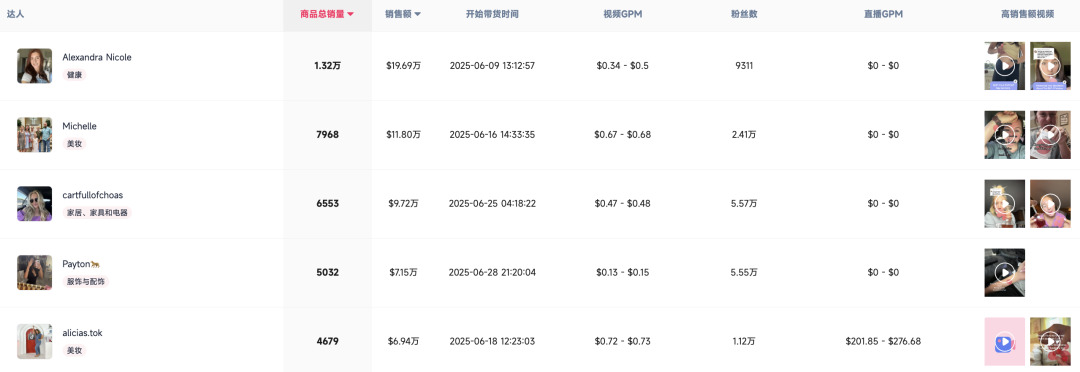Click revenue value $11.80万

point(403,134)
